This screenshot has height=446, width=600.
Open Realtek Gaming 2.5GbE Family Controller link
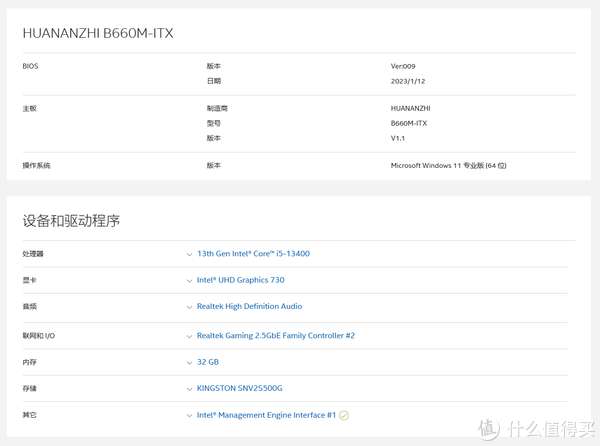coord(276,335)
